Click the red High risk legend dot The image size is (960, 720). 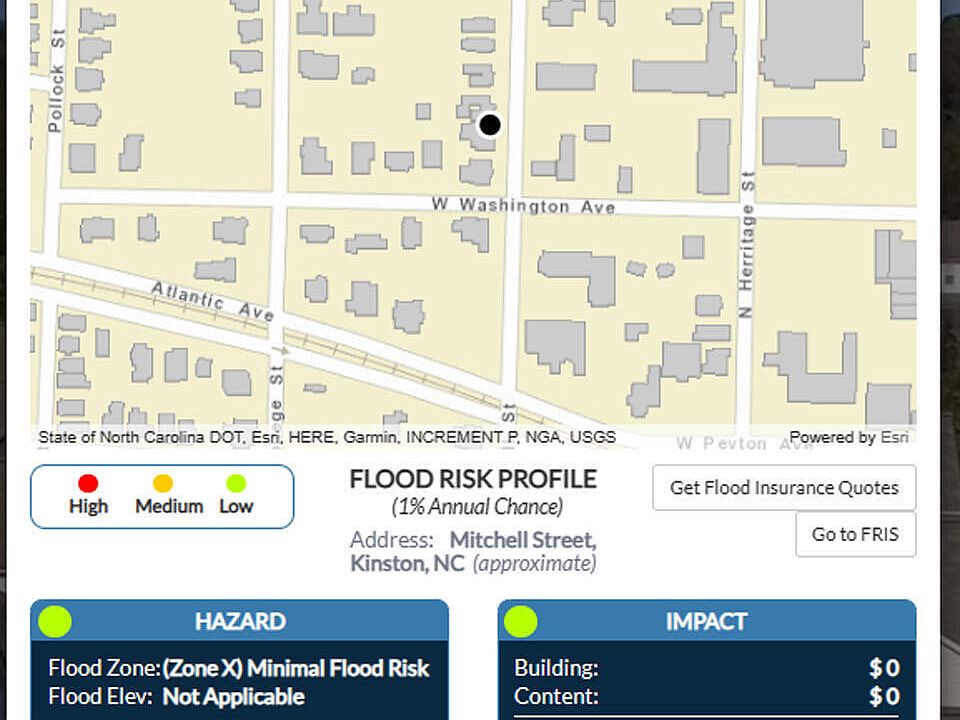(88, 484)
